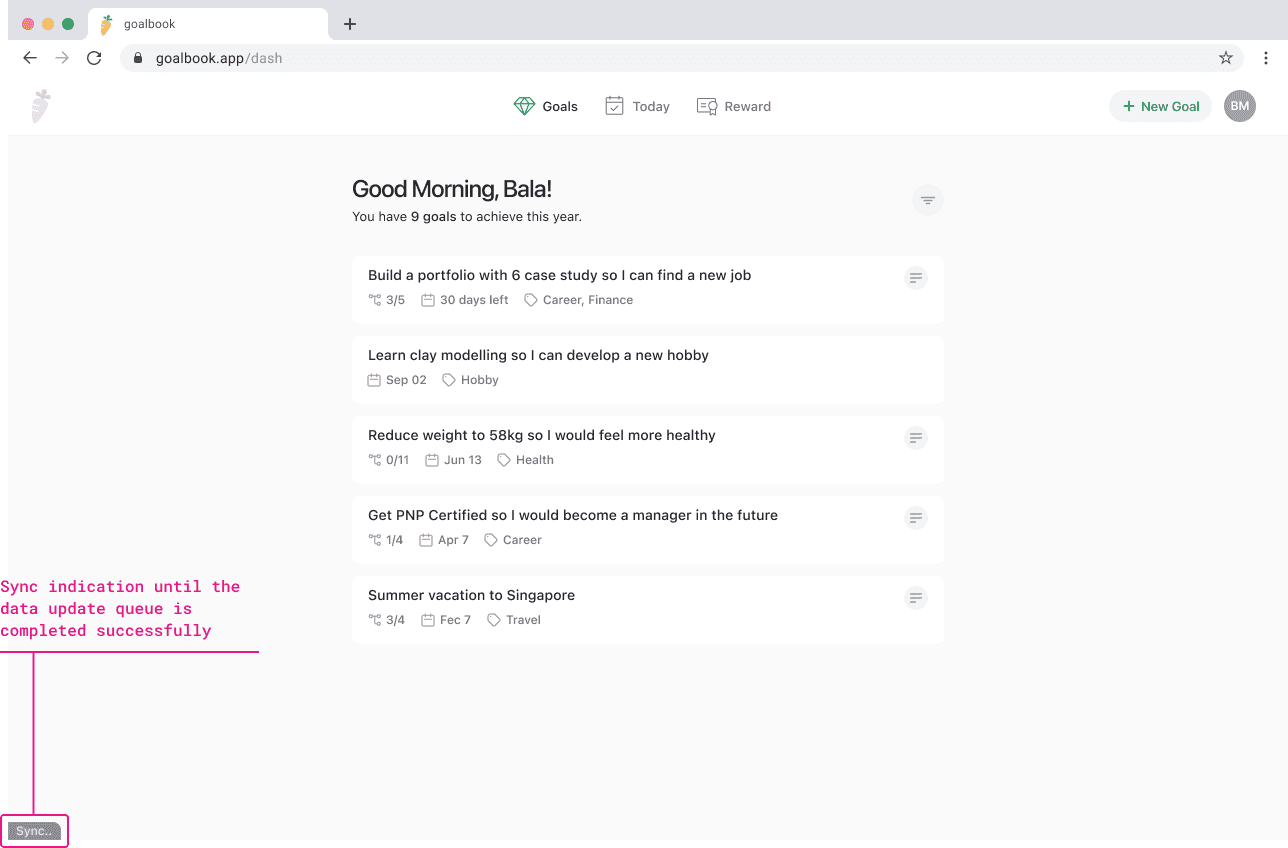Click the 3/5 progress indicator on the portfolio goal
The width and height of the screenshot is (1288, 848).
(386, 299)
